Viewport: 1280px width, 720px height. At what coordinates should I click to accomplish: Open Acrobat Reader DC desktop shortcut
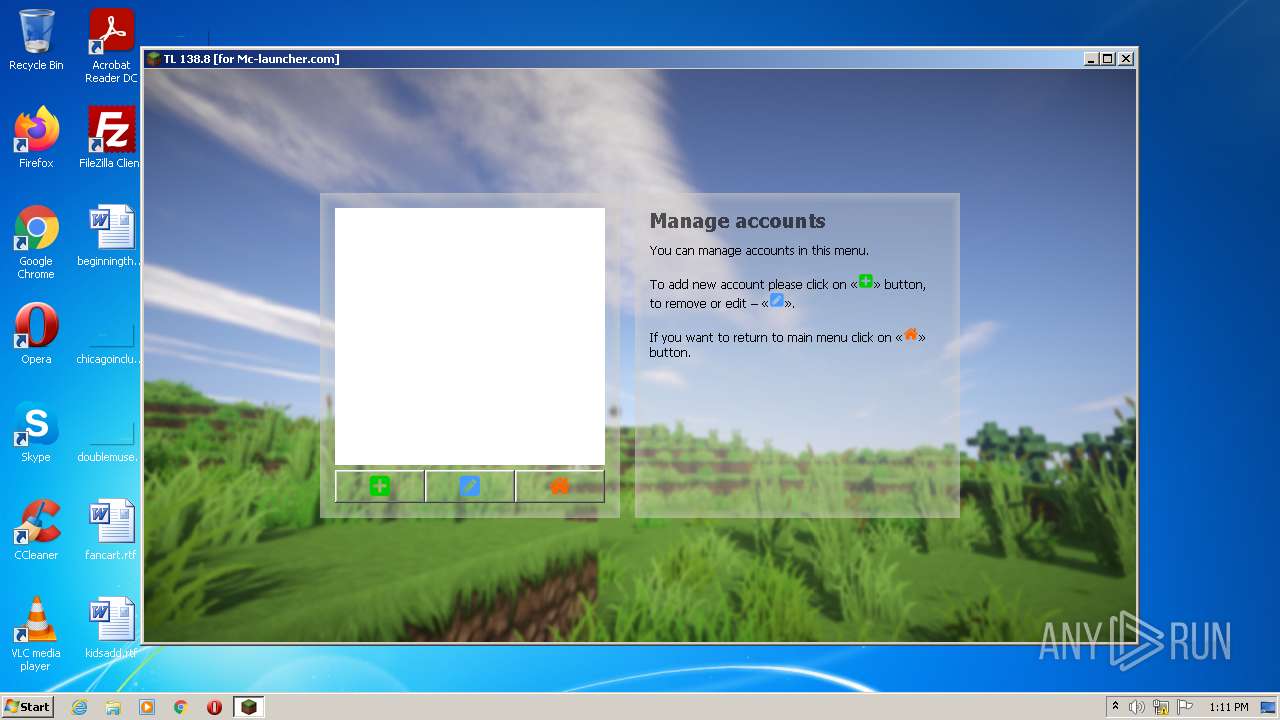click(111, 46)
